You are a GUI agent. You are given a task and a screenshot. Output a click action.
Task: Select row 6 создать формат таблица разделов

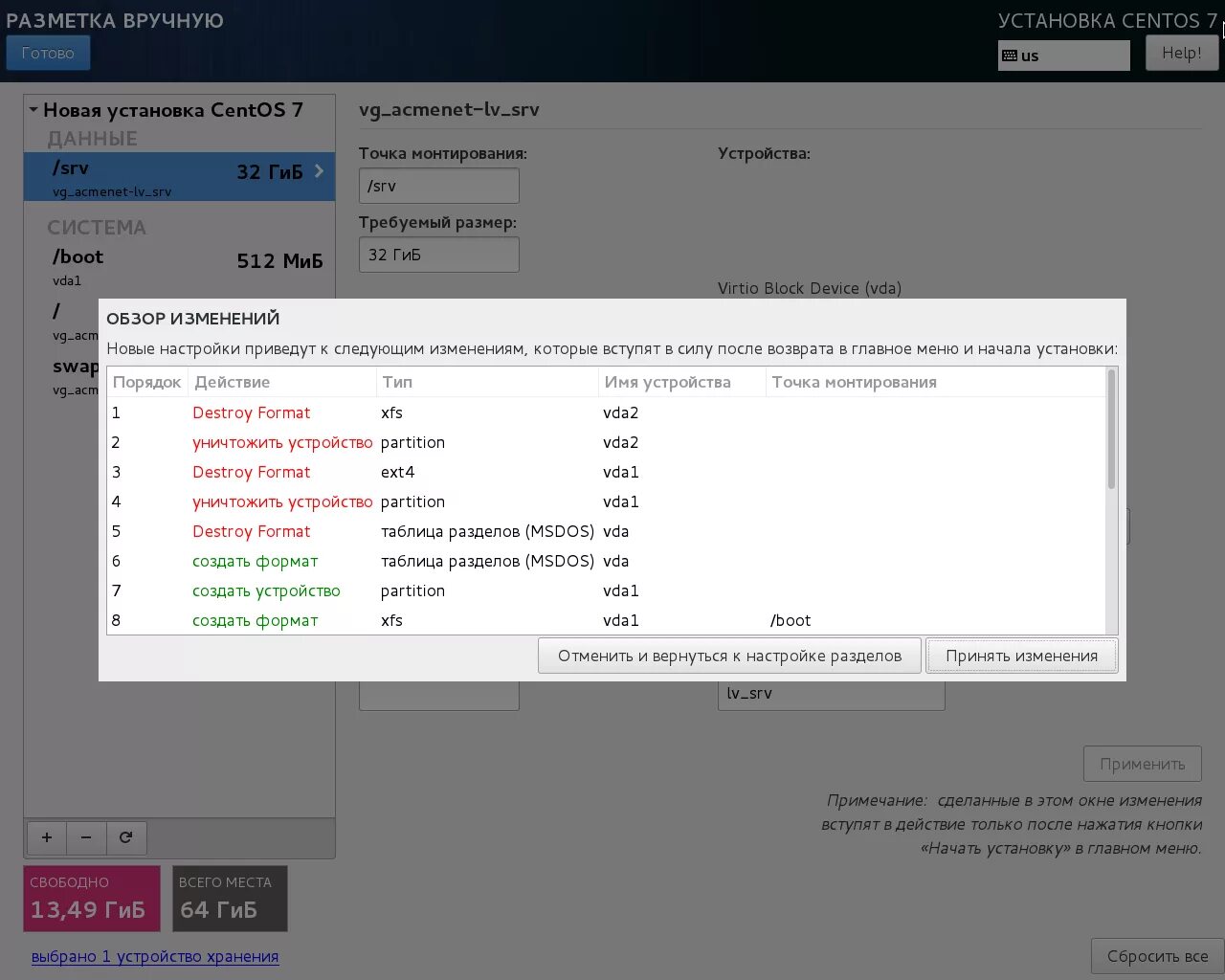tap(606, 561)
